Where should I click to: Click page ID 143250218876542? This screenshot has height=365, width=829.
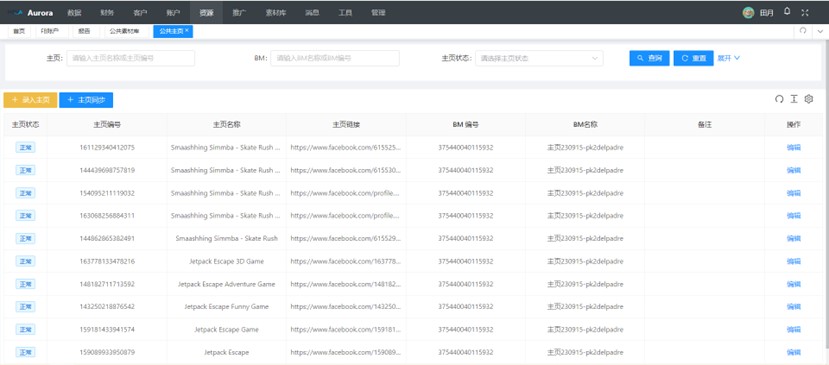107,307
